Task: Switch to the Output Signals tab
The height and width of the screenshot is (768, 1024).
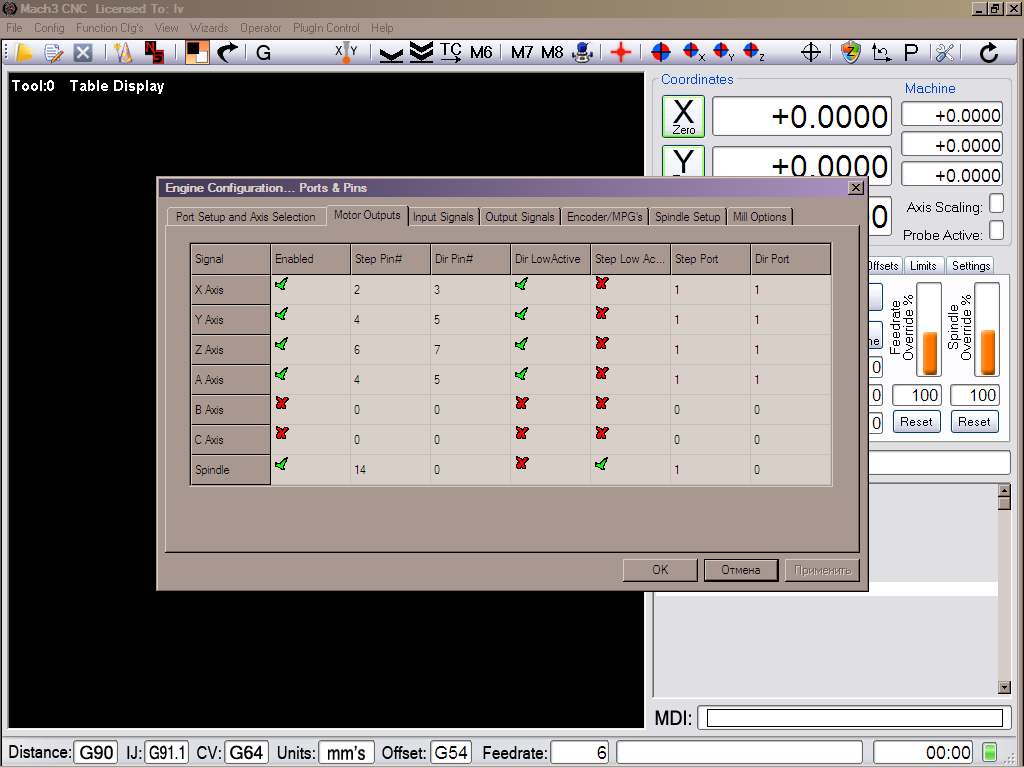Action: [x=520, y=217]
